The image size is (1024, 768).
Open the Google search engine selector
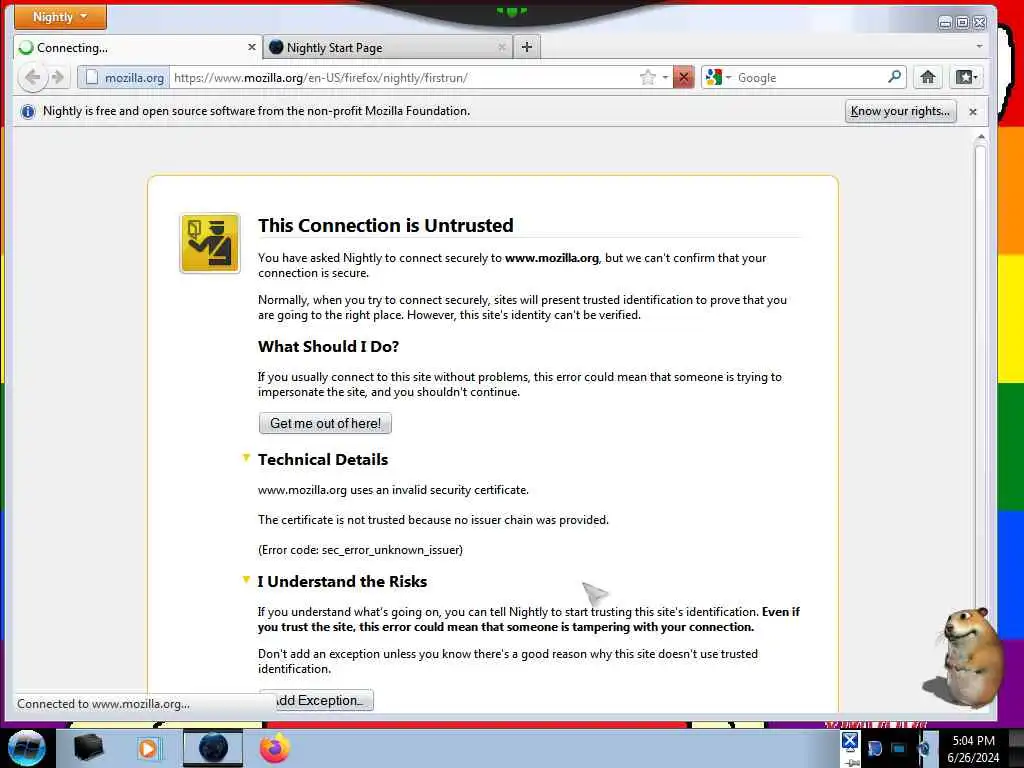pyautogui.click(x=718, y=78)
